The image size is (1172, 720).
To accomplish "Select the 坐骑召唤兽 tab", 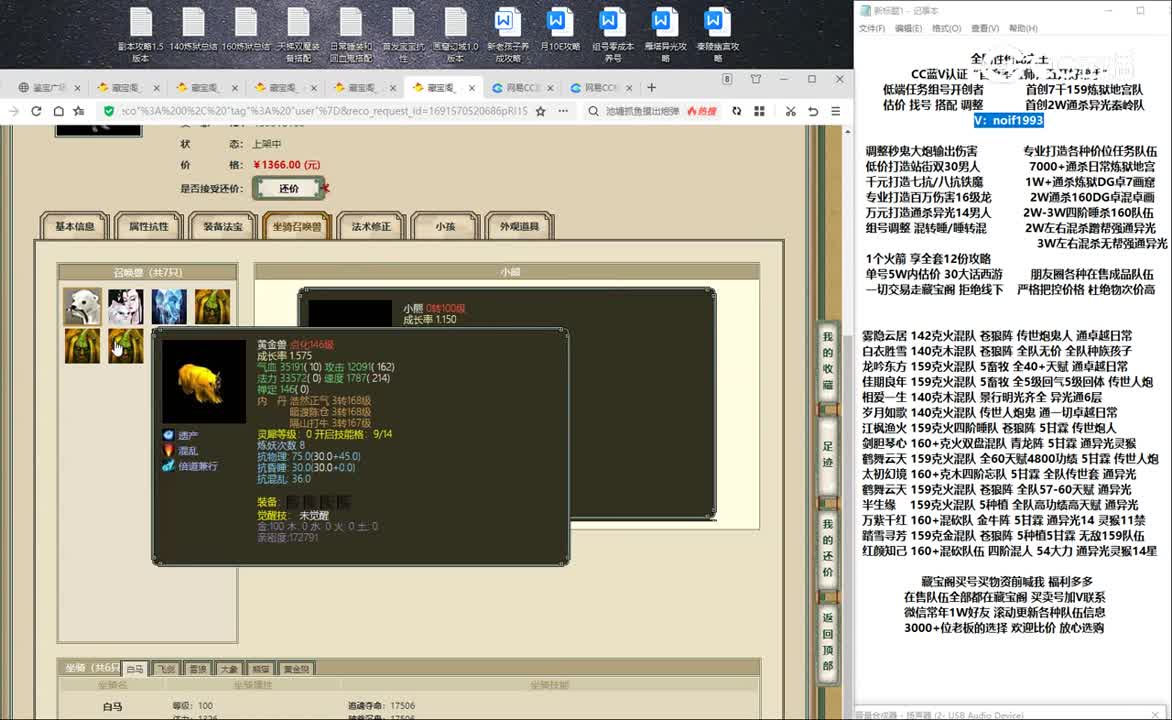I will pyautogui.click(x=297, y=227).
